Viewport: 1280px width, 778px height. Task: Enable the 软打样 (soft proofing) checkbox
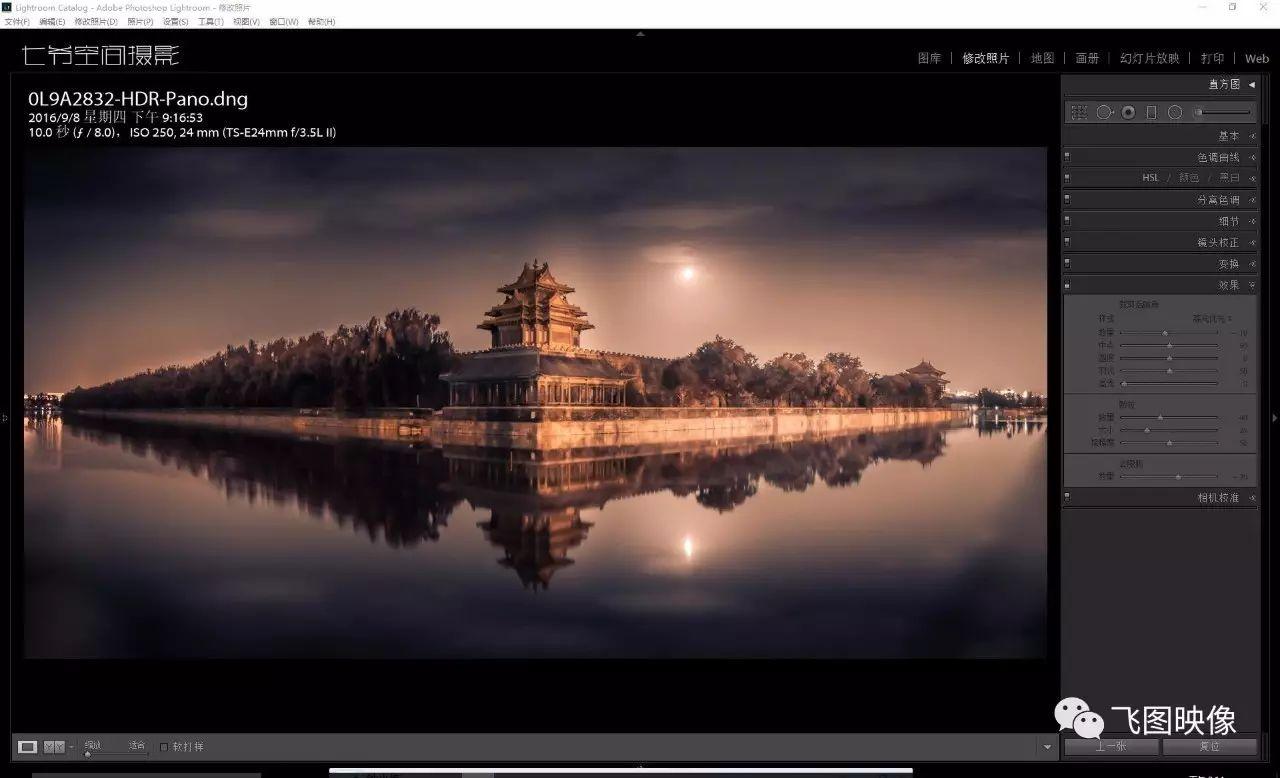click(x=166, y=746)
